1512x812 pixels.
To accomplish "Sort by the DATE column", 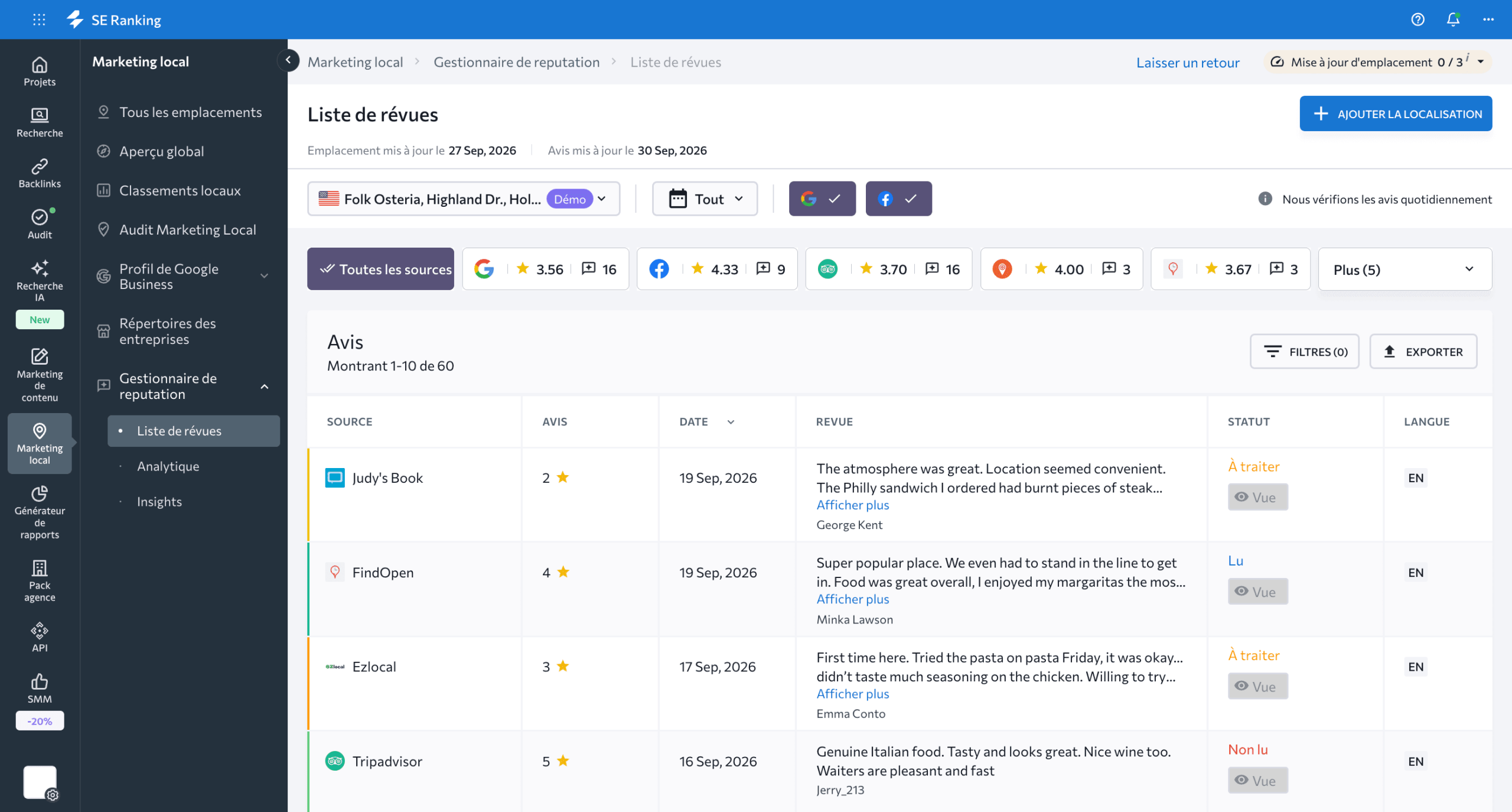I will pos(706,421).
